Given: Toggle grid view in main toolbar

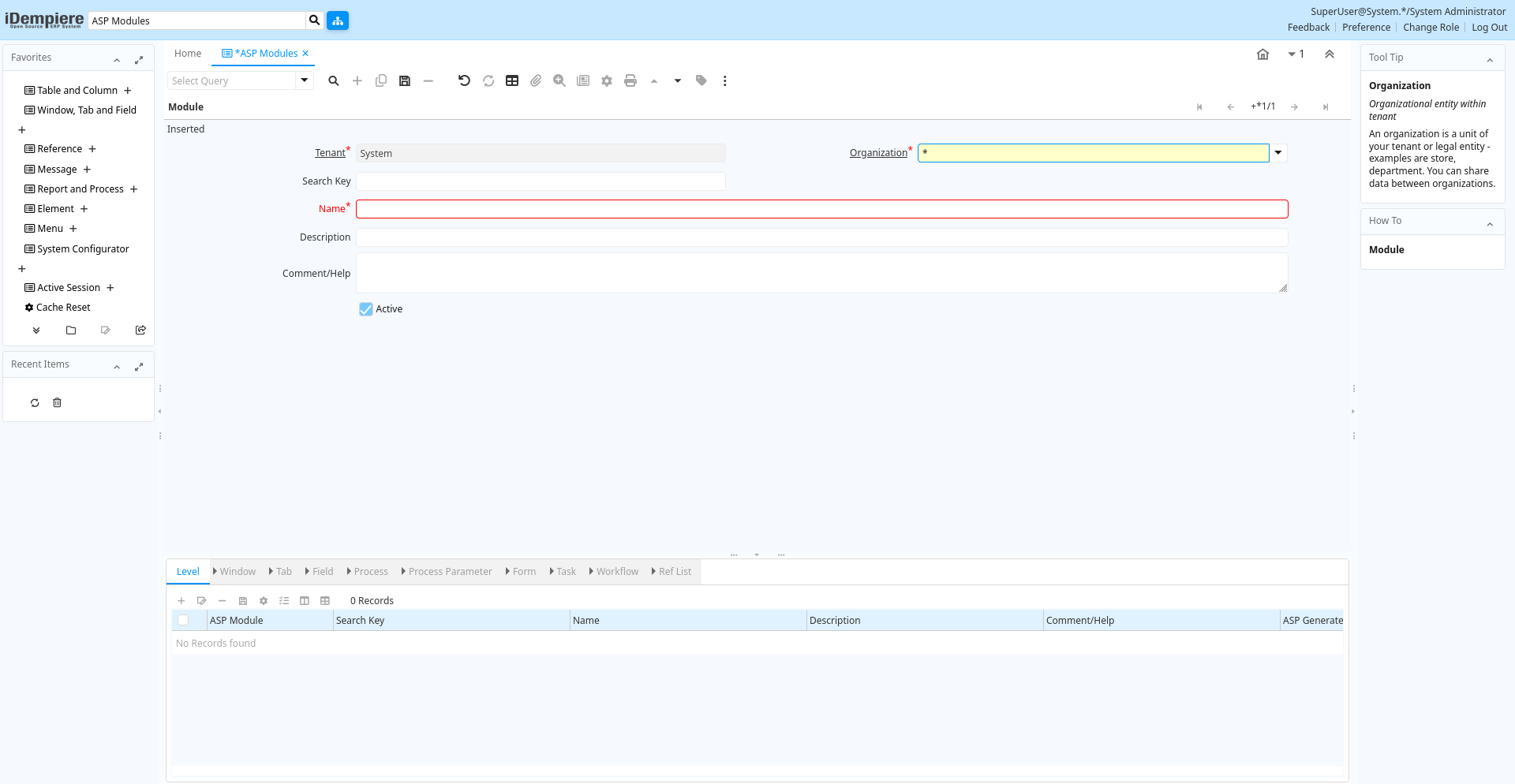Looking at the screenshot, I should pos(512,80).
